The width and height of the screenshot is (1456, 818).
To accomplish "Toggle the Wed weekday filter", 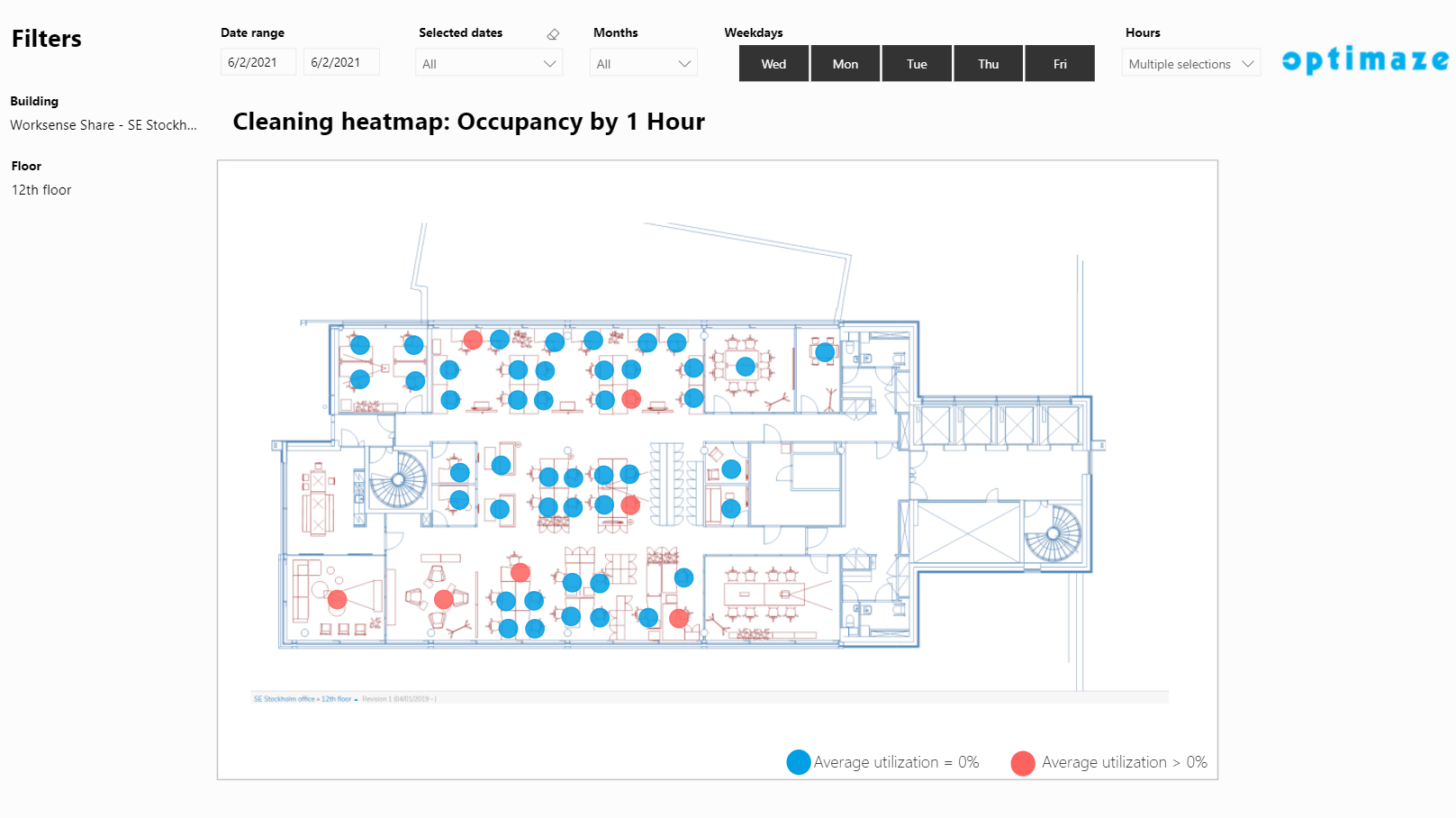I will pos(773,64).
